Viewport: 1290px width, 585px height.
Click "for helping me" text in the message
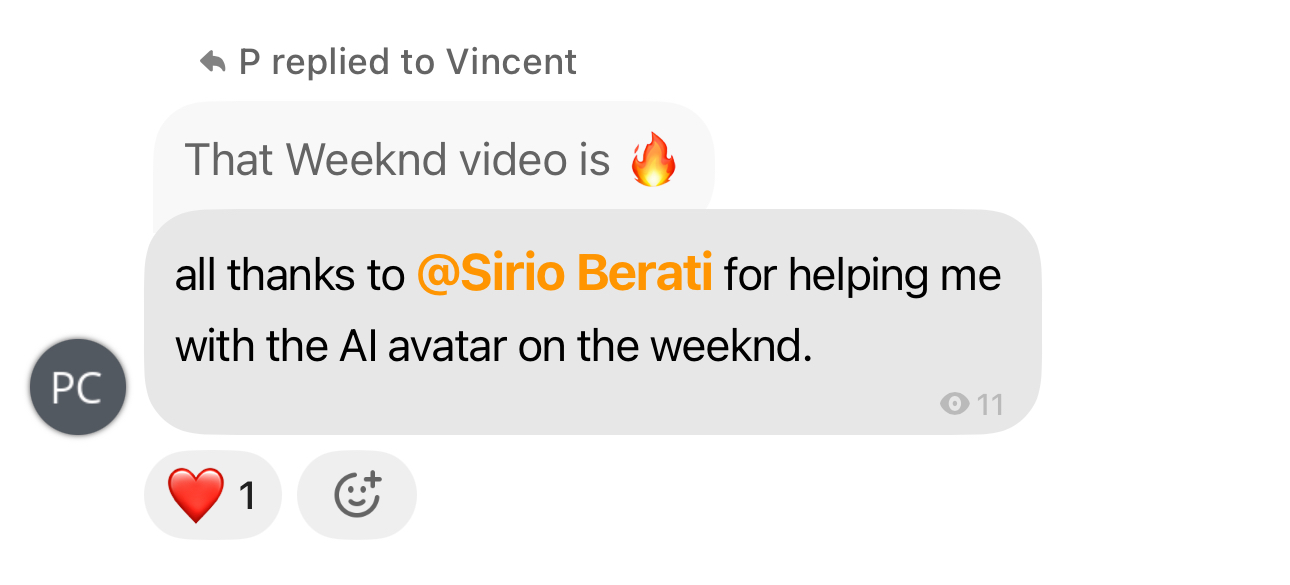pyautogui.click(x=862, y=275)
